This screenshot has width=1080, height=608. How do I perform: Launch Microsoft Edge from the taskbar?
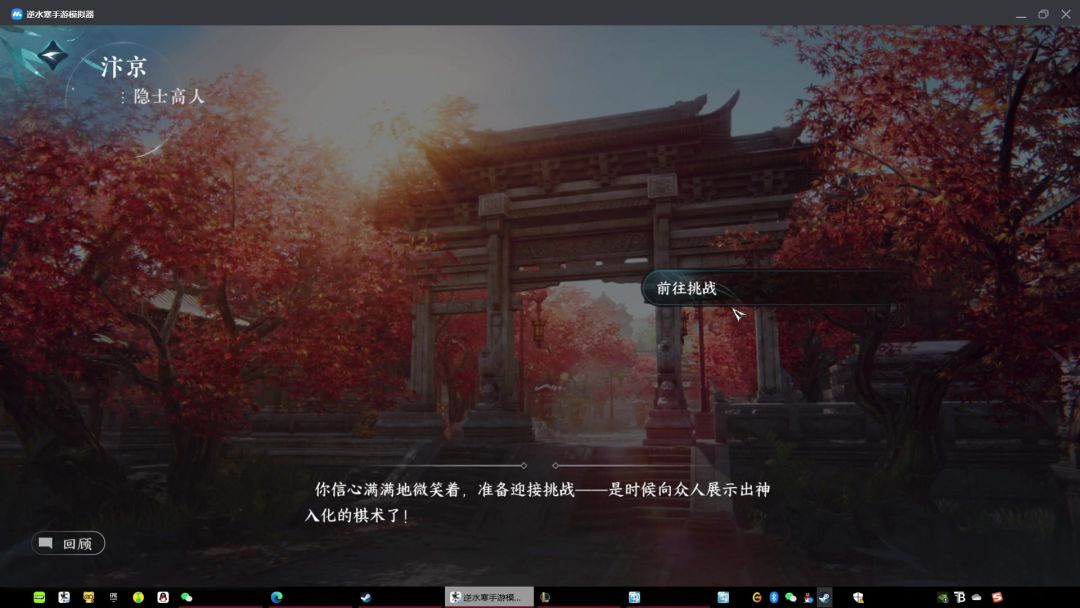277,597
